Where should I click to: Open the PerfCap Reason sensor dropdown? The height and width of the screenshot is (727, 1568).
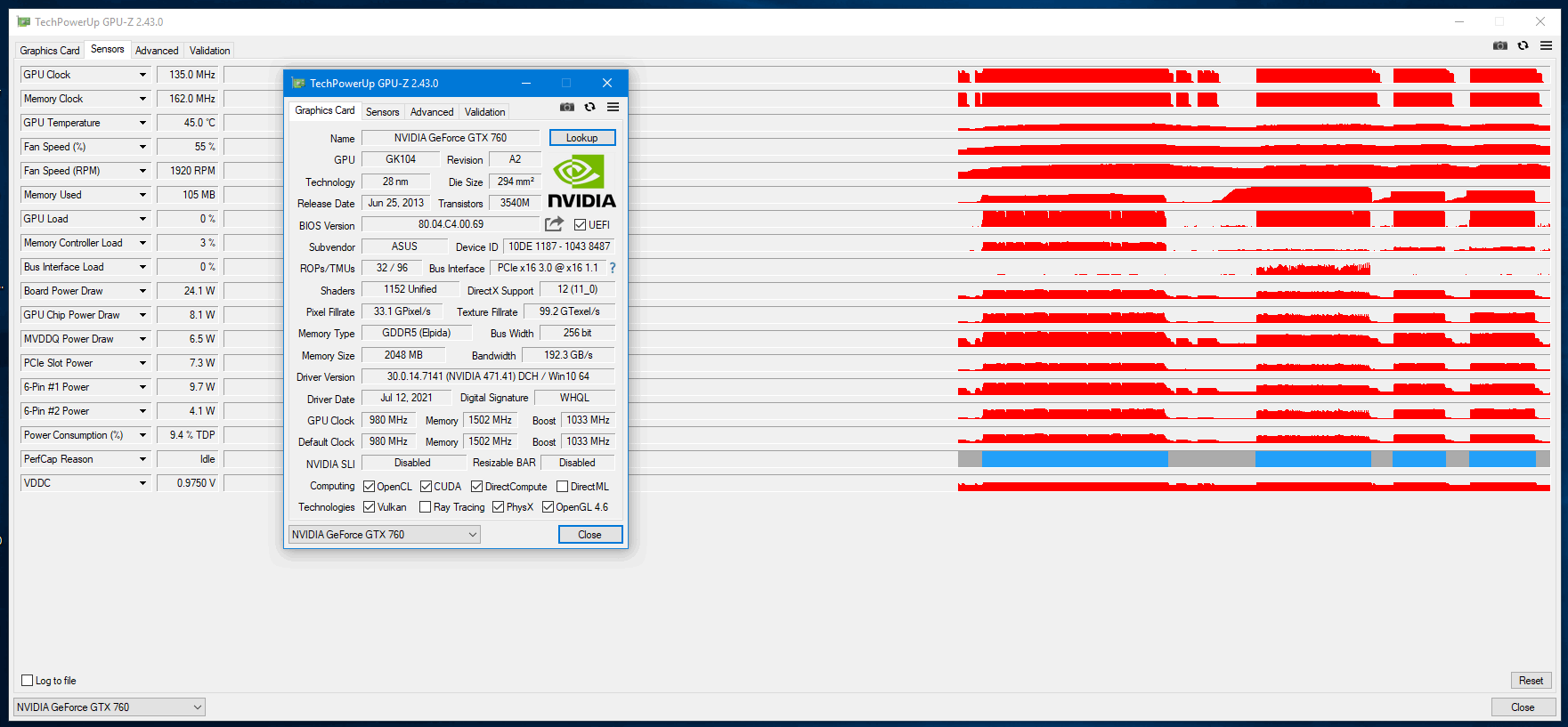point(142,459)
